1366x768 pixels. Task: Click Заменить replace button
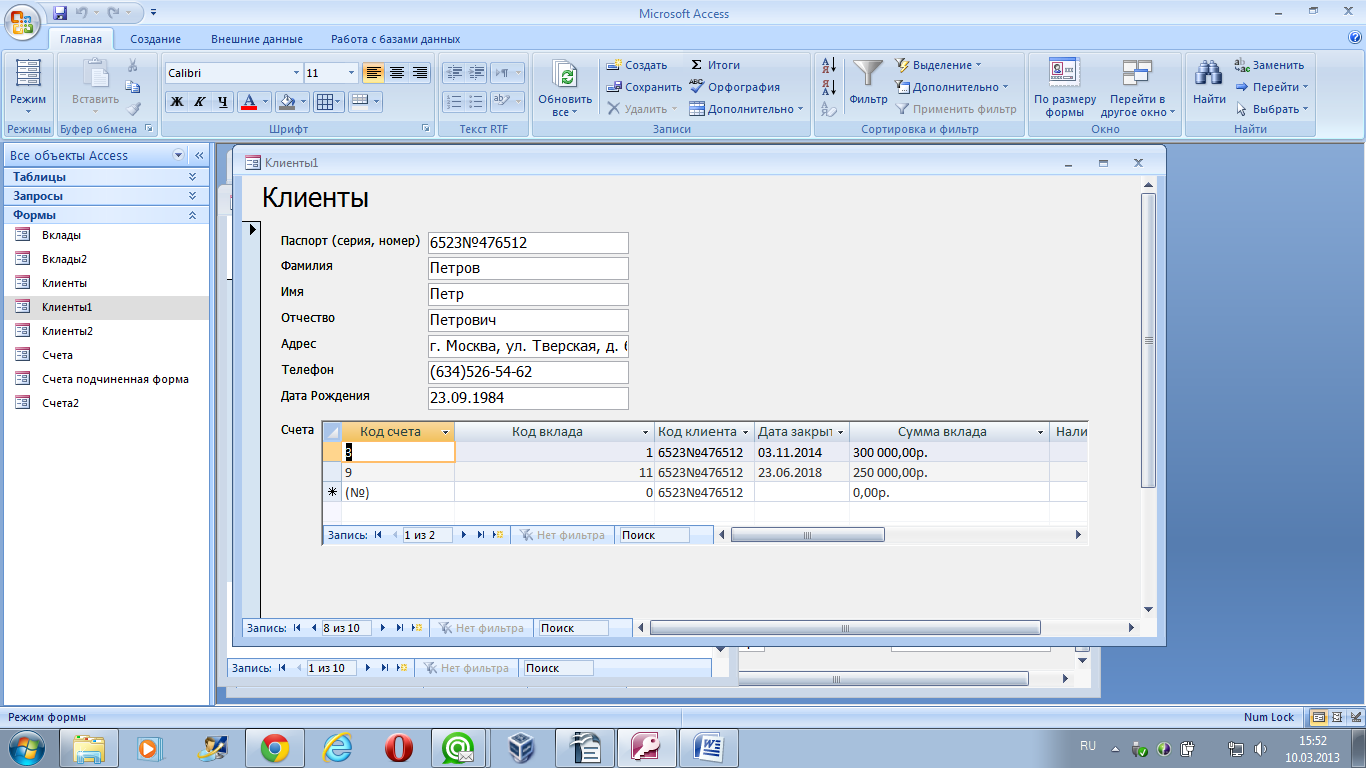tap(1269, 65)
